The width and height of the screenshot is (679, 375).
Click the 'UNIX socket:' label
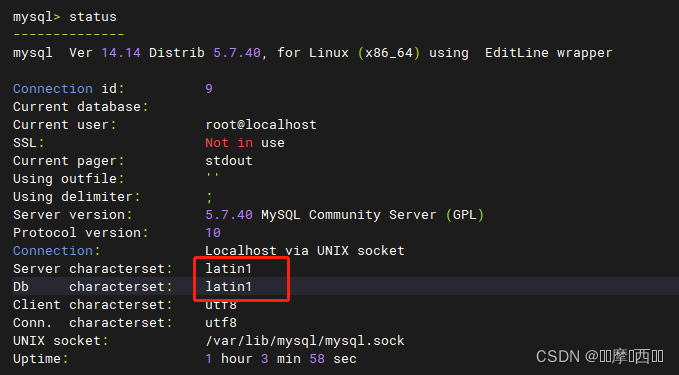click(61, 341)
